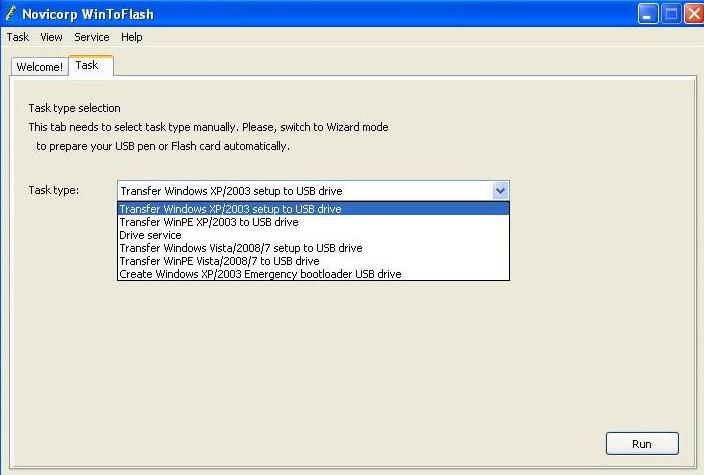Switch to the Welcome! tab

tap(40, 67)
